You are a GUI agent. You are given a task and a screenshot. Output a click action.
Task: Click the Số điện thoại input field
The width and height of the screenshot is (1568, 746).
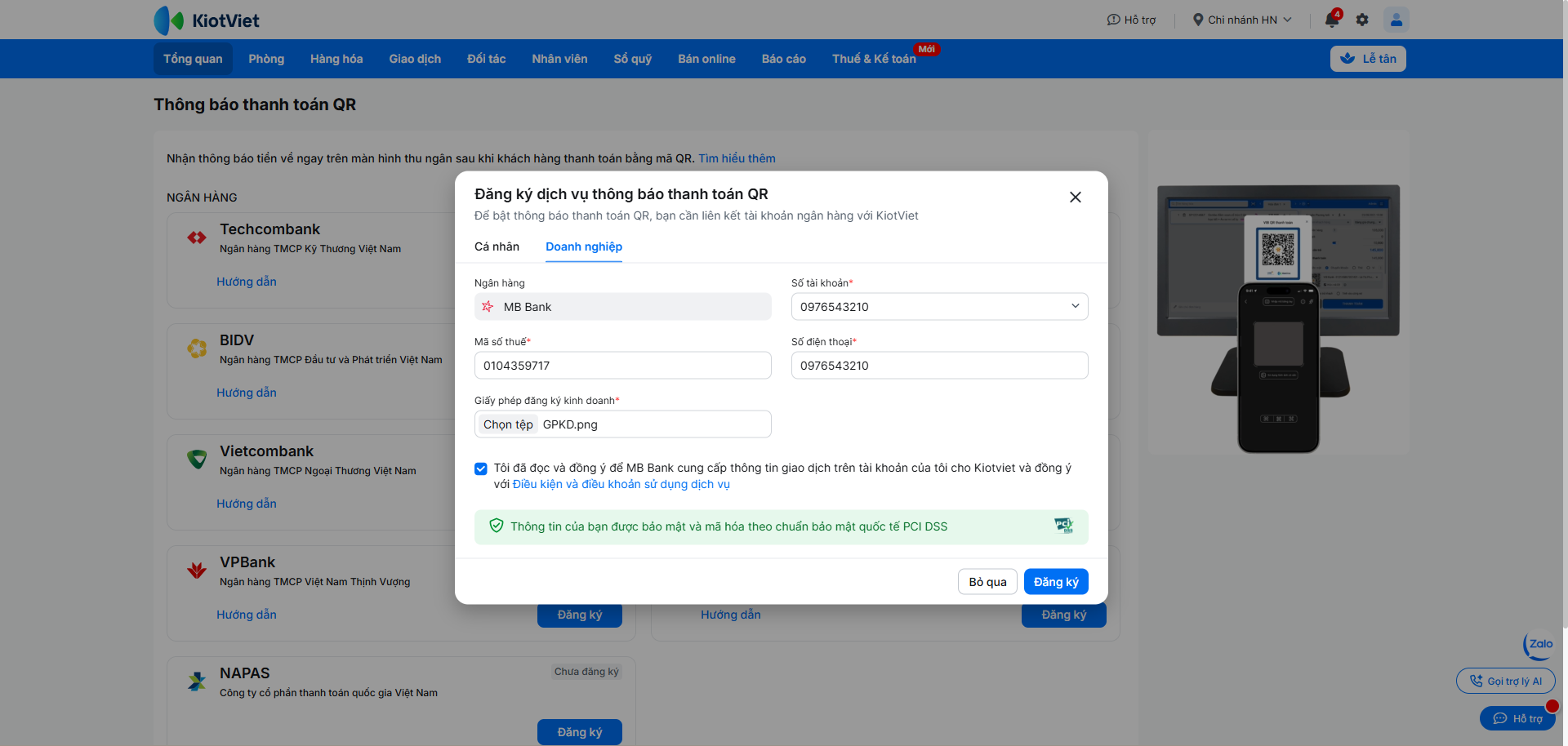(940, 366)
